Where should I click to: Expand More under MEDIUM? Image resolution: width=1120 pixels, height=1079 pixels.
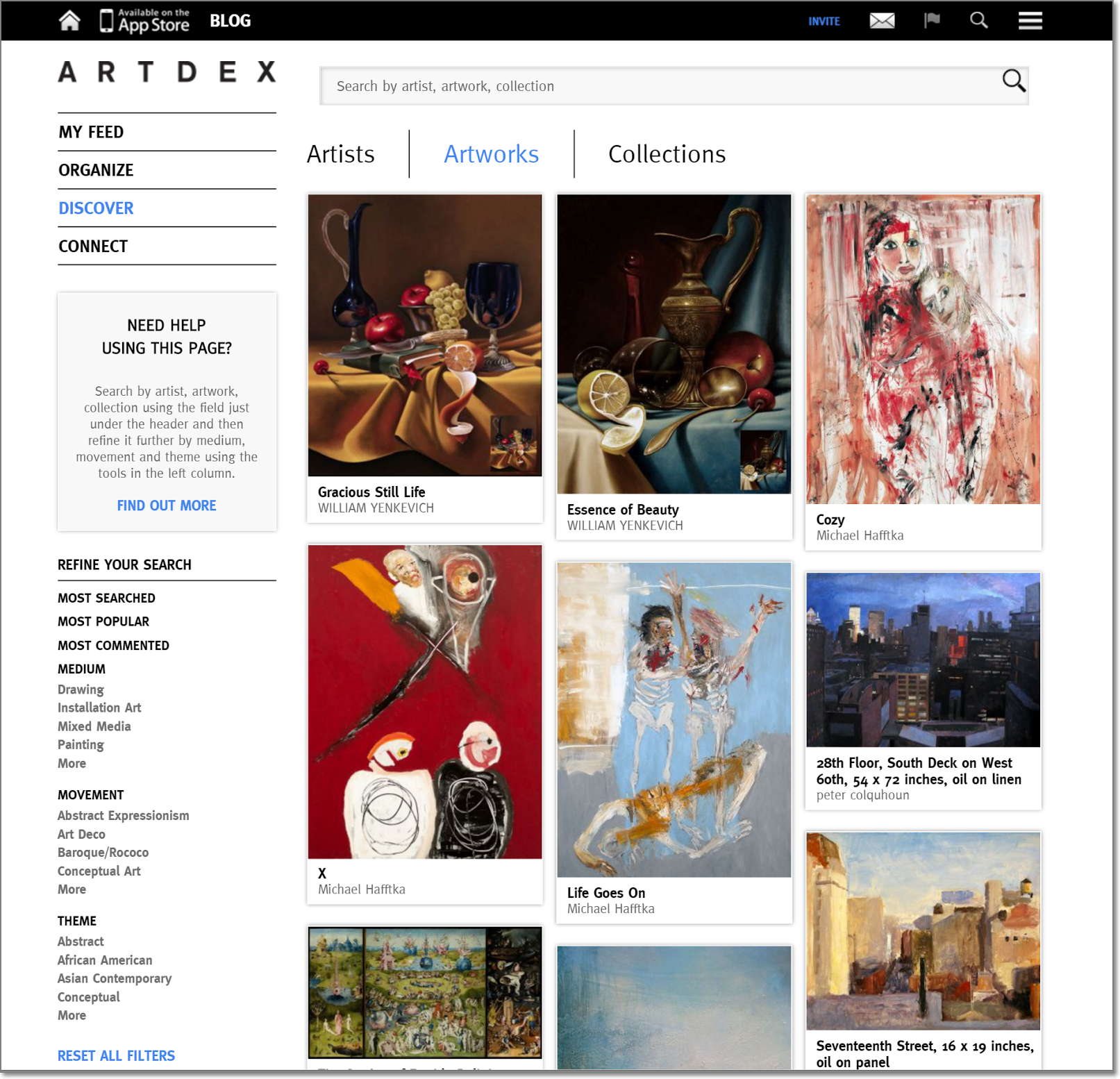click(72, 763)
